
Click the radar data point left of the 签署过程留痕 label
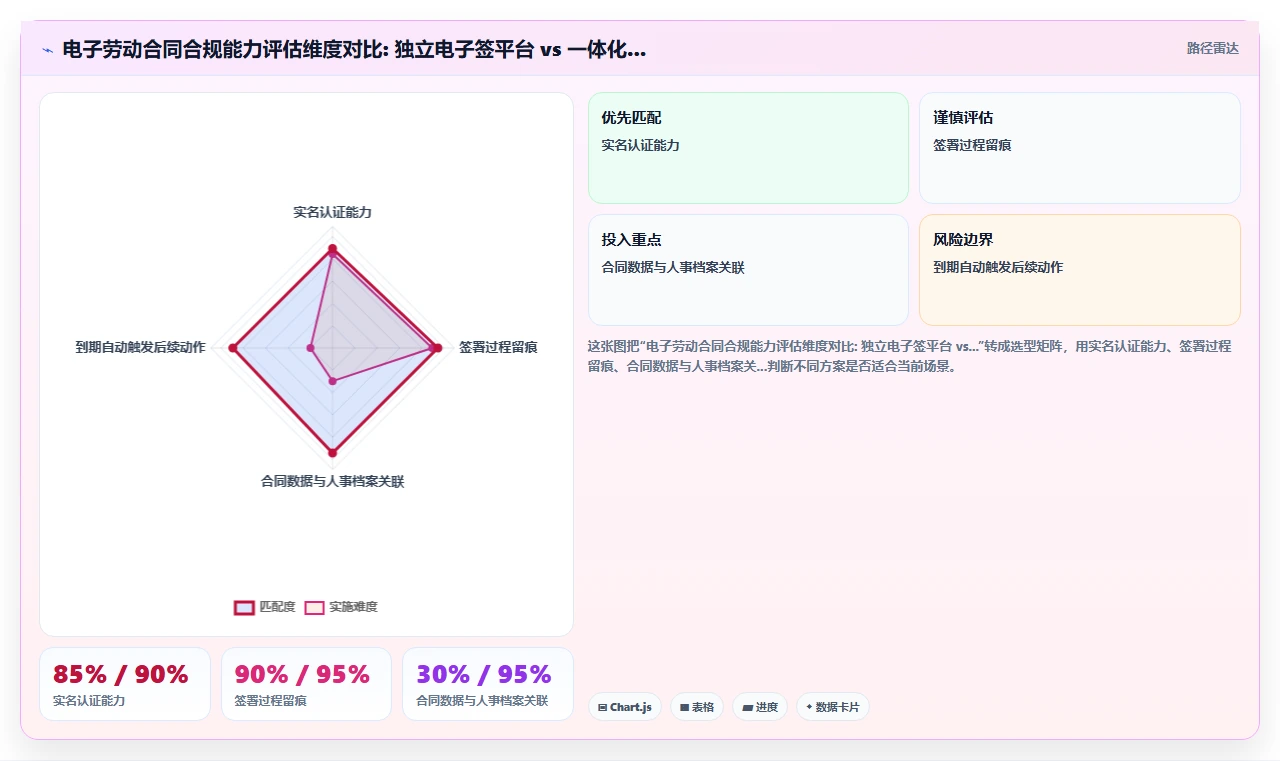click(x=437, y=348)
